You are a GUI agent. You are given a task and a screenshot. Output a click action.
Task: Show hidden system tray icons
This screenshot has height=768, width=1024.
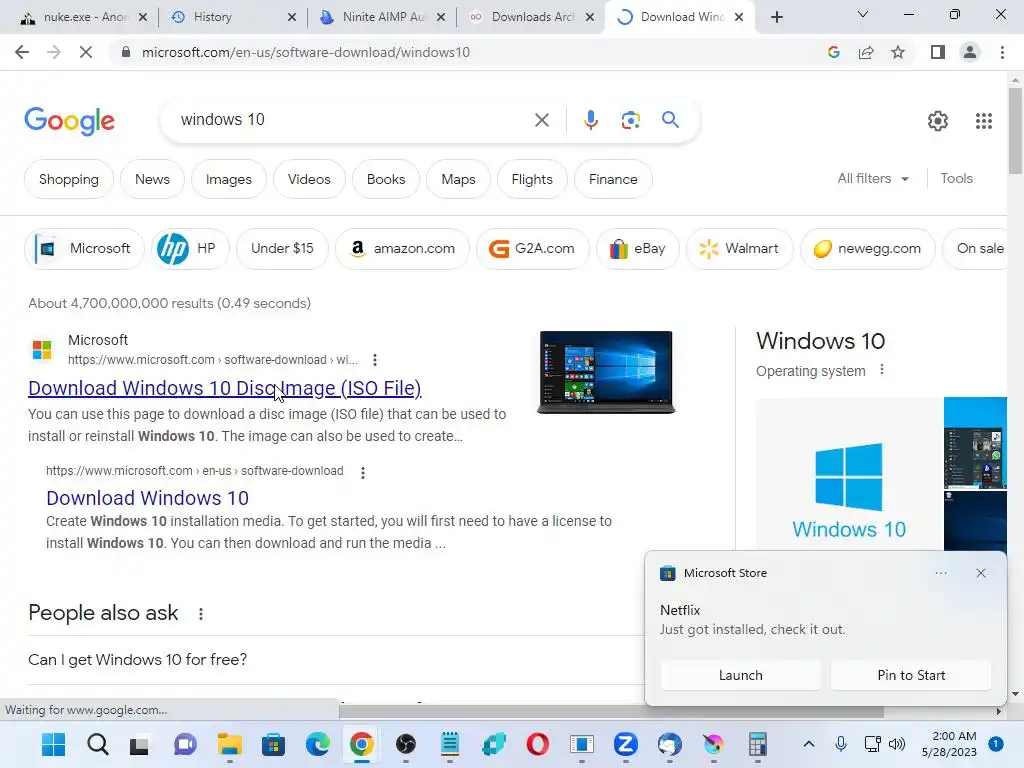coord(808,744)
